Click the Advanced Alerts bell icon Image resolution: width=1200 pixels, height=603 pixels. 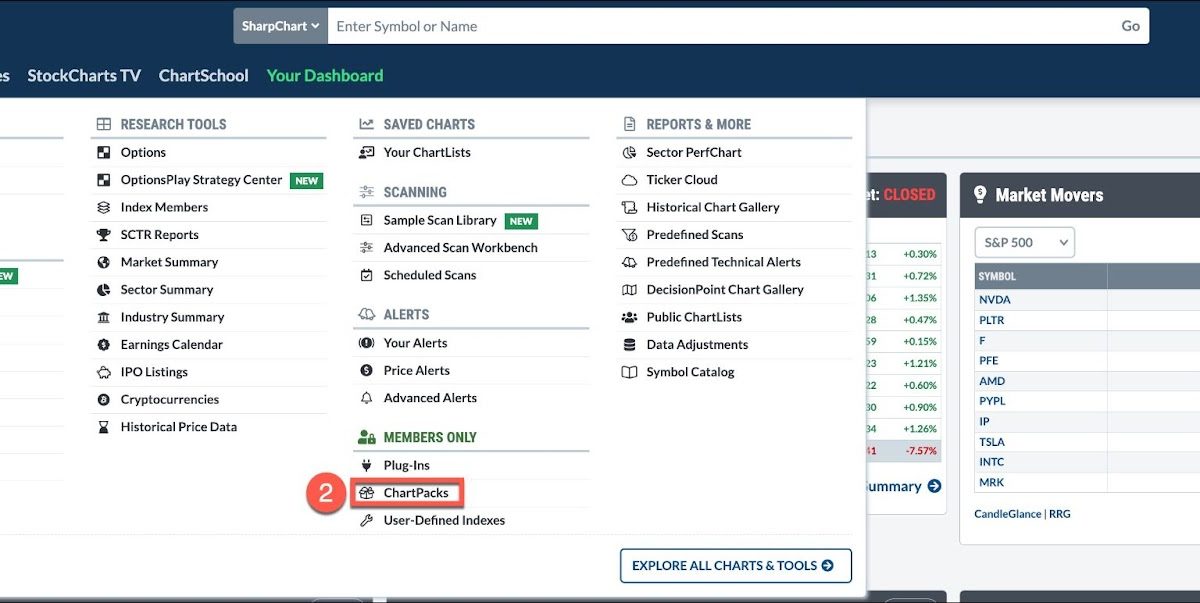coord(366,398)
